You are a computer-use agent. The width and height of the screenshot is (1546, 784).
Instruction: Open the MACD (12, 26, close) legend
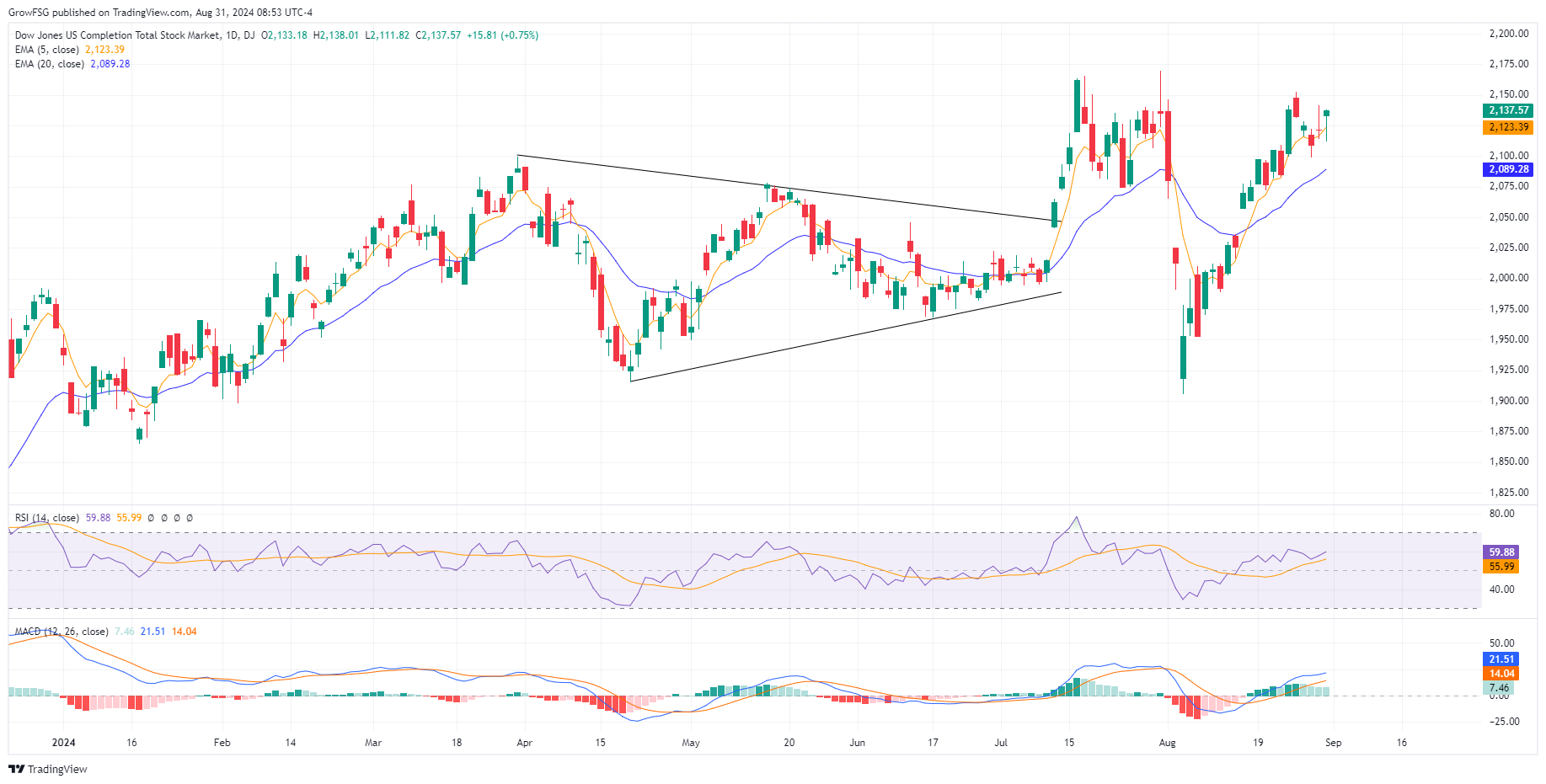tap(62, 632)
